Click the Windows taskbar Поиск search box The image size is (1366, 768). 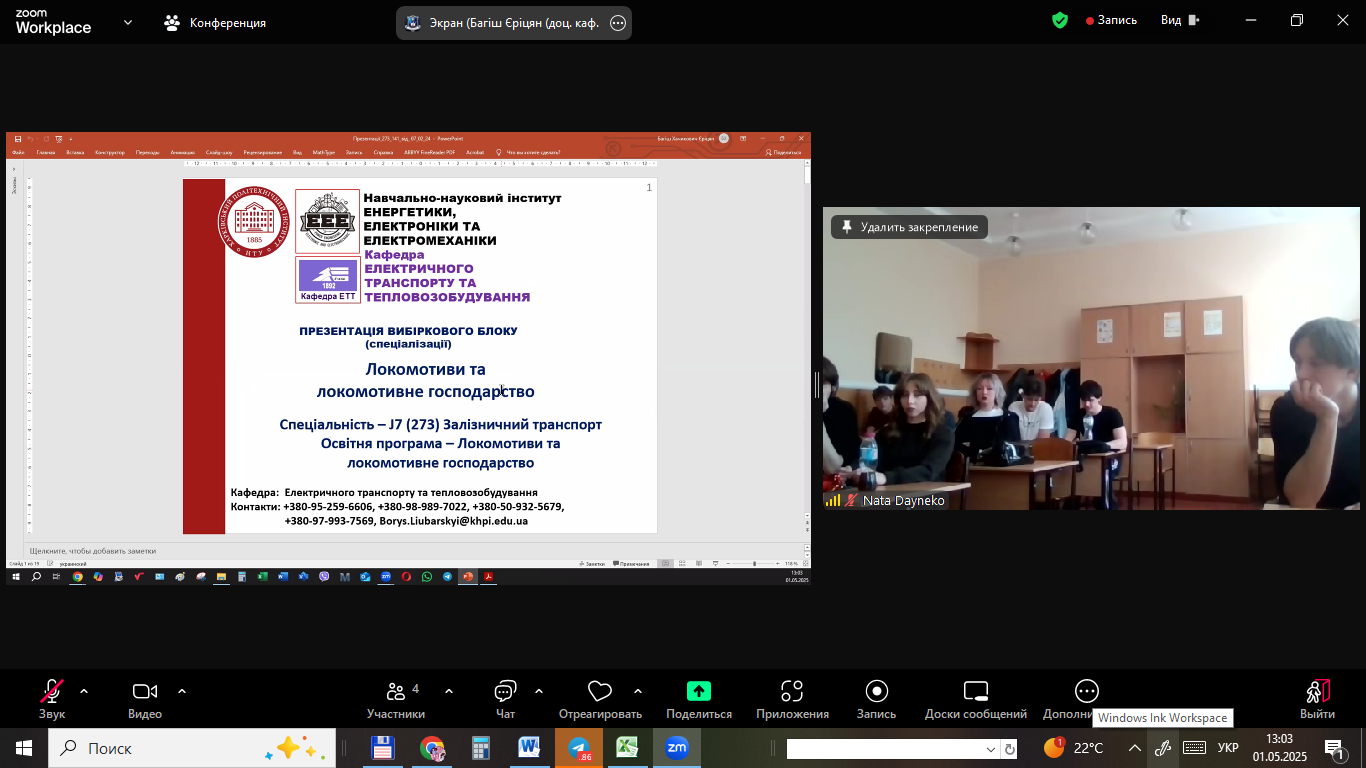pyautogui.click(x=192, y=748)
